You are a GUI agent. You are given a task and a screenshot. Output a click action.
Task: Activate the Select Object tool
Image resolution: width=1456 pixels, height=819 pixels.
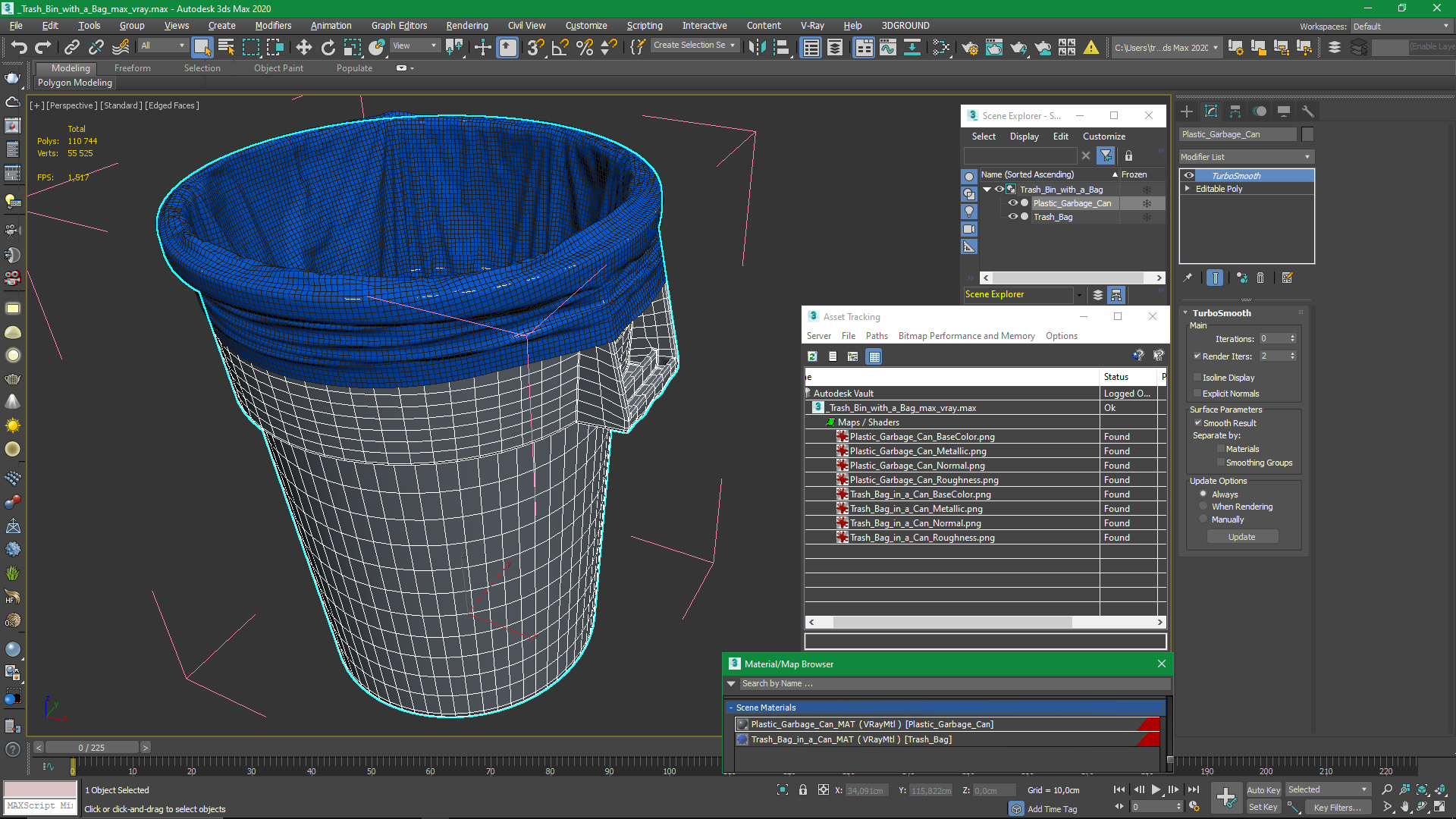(202, 47)
